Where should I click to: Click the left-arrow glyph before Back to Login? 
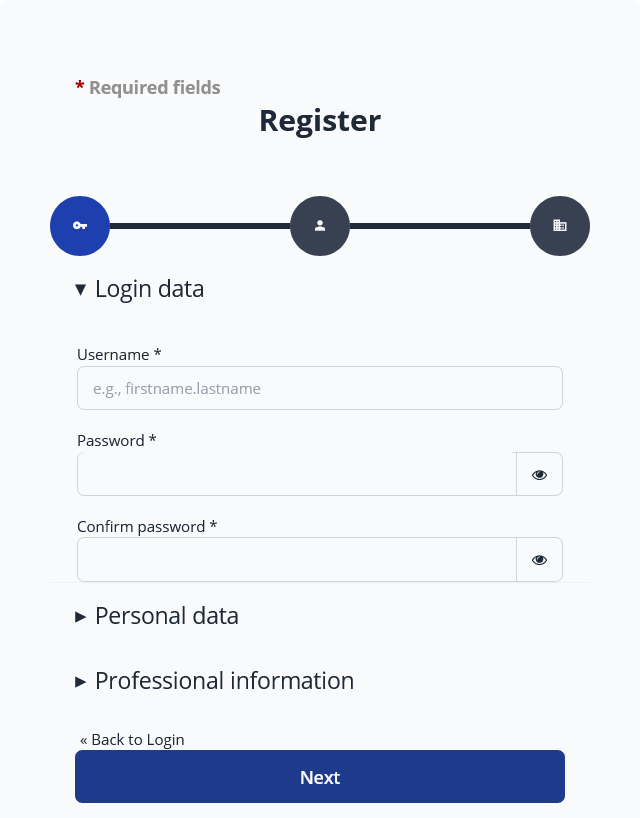[x=84, y=739]
